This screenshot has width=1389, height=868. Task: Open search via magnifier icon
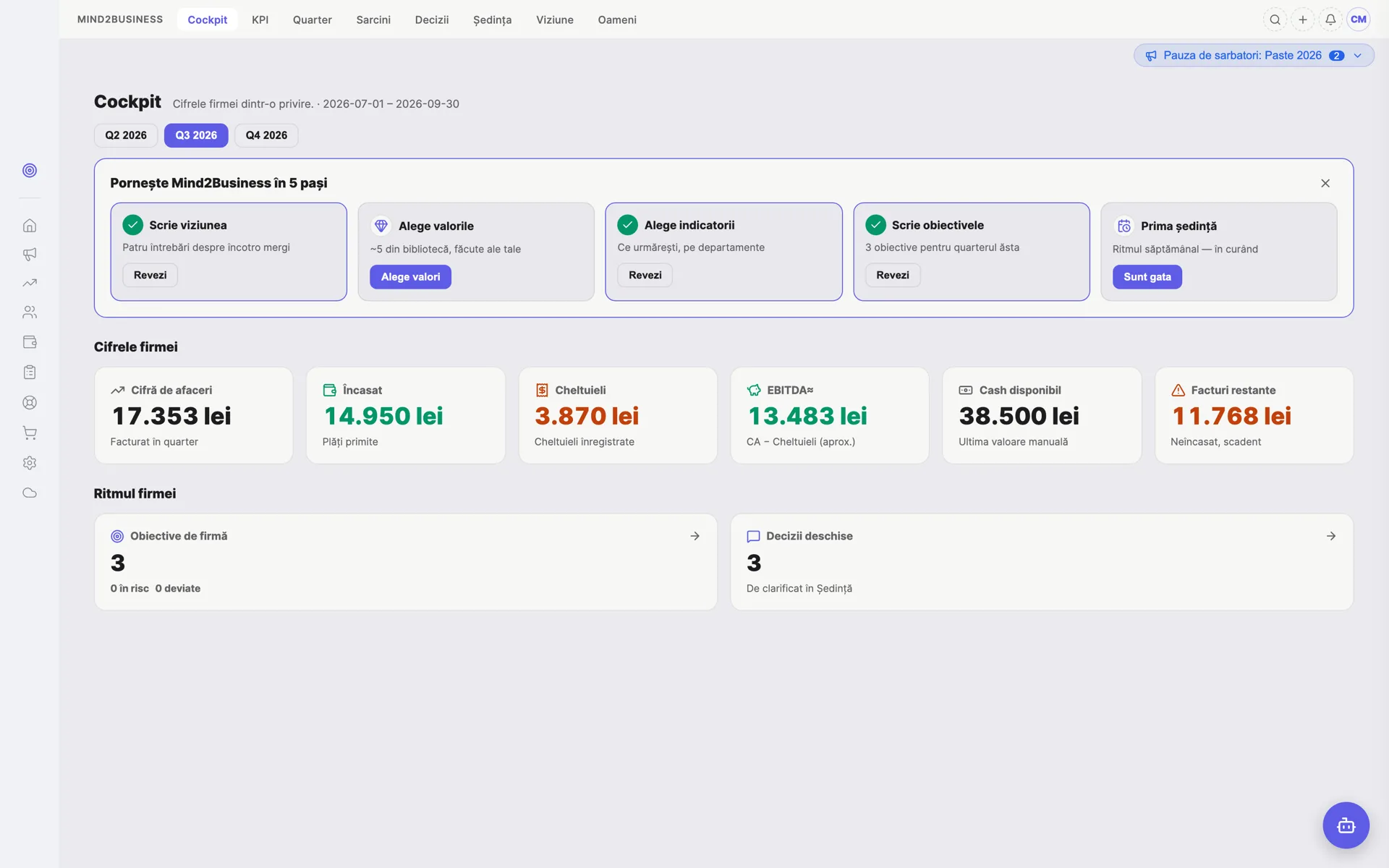[1275, 20]
